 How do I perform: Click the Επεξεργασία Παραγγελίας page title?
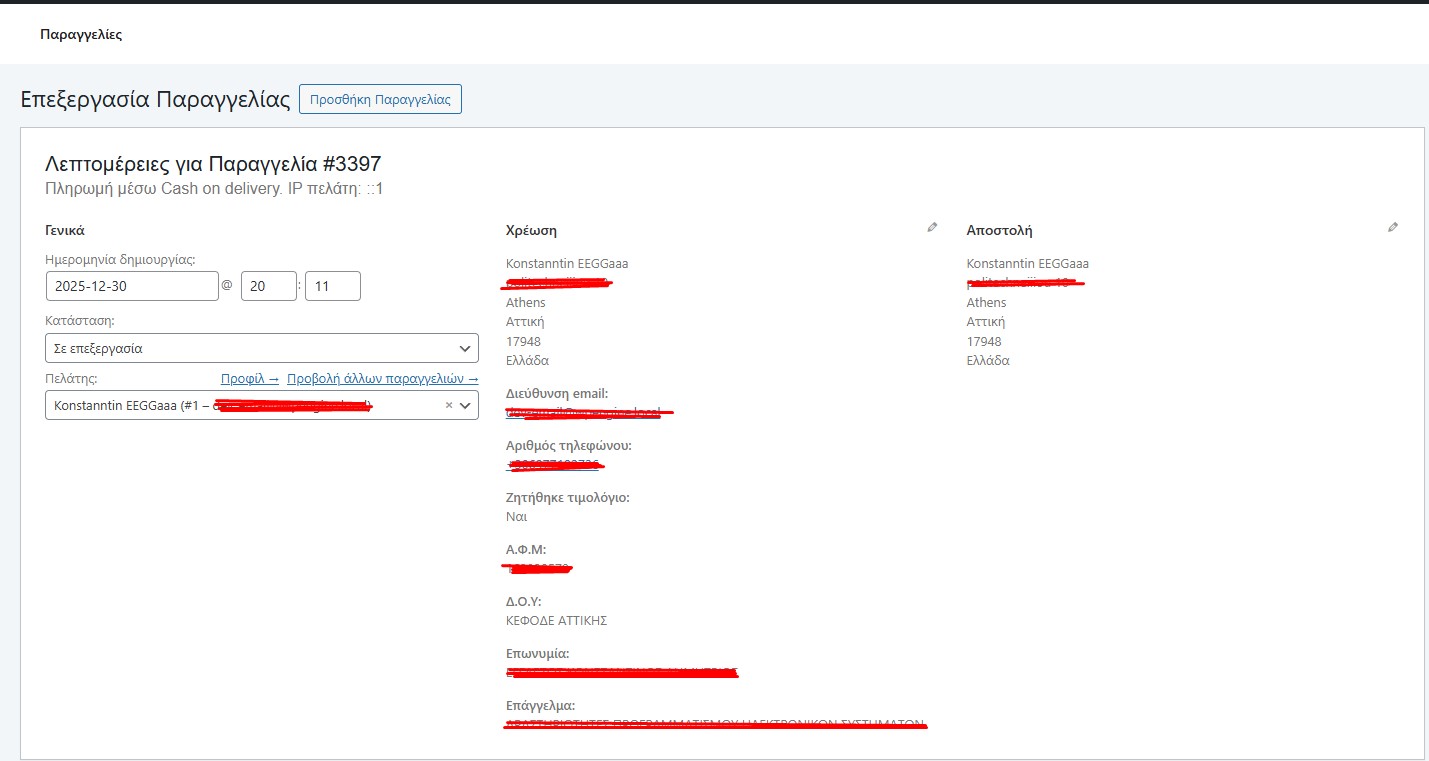(155, 100)
